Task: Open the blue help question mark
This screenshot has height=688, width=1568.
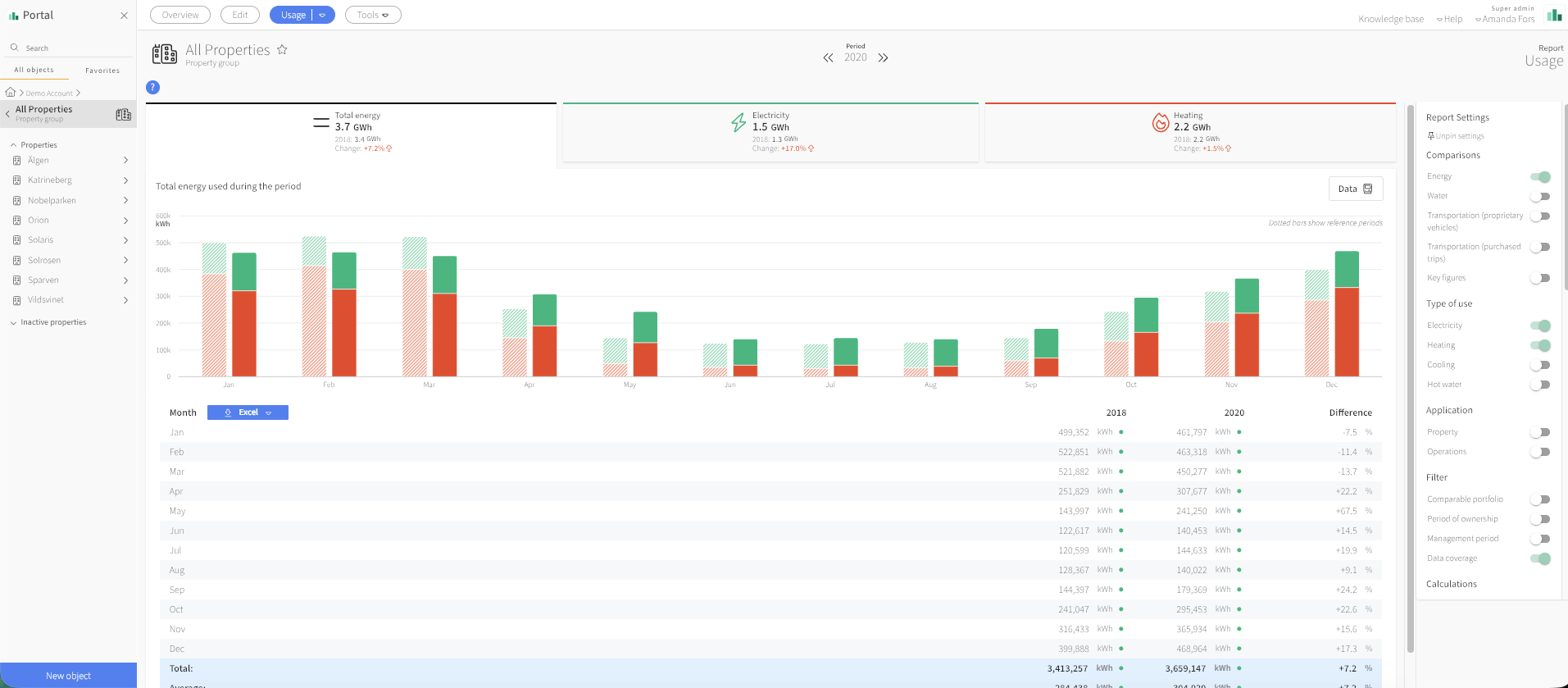Action: click(x=152, y=87)
